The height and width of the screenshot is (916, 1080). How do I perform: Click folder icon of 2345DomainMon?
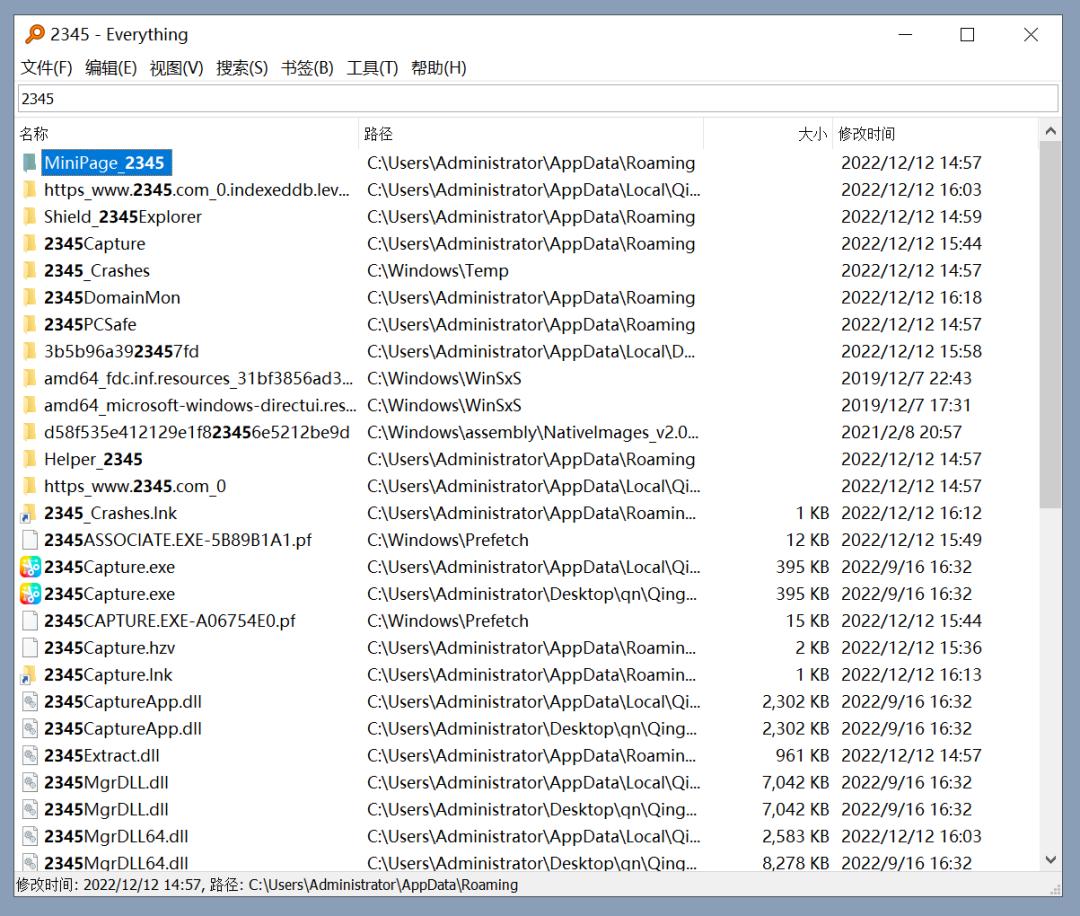click(30, 298)
